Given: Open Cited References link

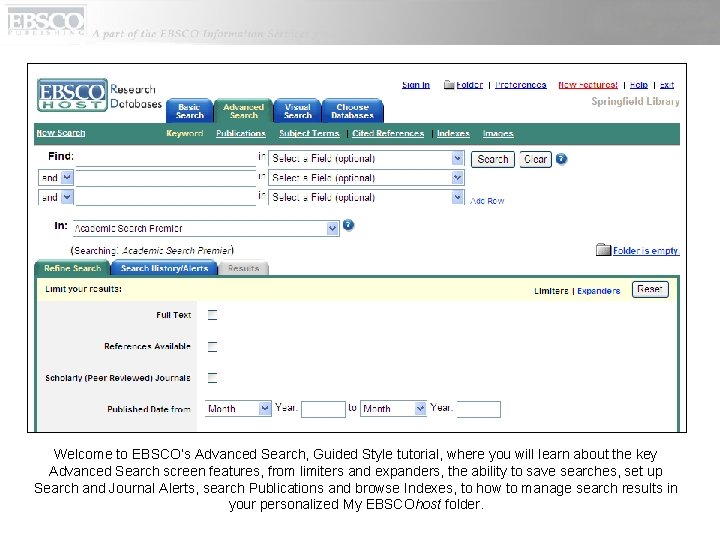Looking at the screenshot, I should 388,133.
